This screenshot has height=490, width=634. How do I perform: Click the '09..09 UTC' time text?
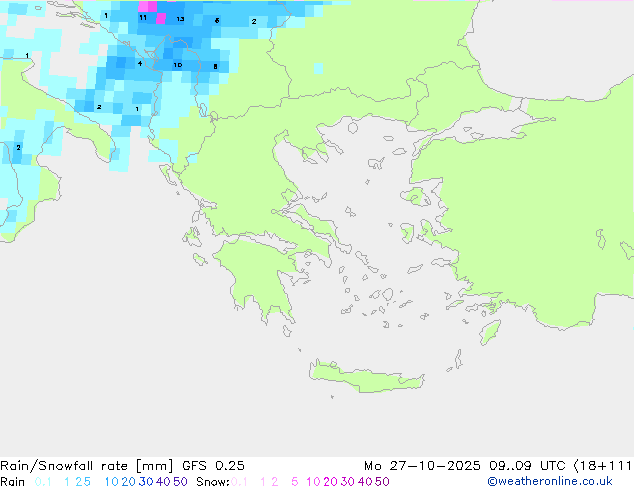pyautogui.click(x=527, y=466)
